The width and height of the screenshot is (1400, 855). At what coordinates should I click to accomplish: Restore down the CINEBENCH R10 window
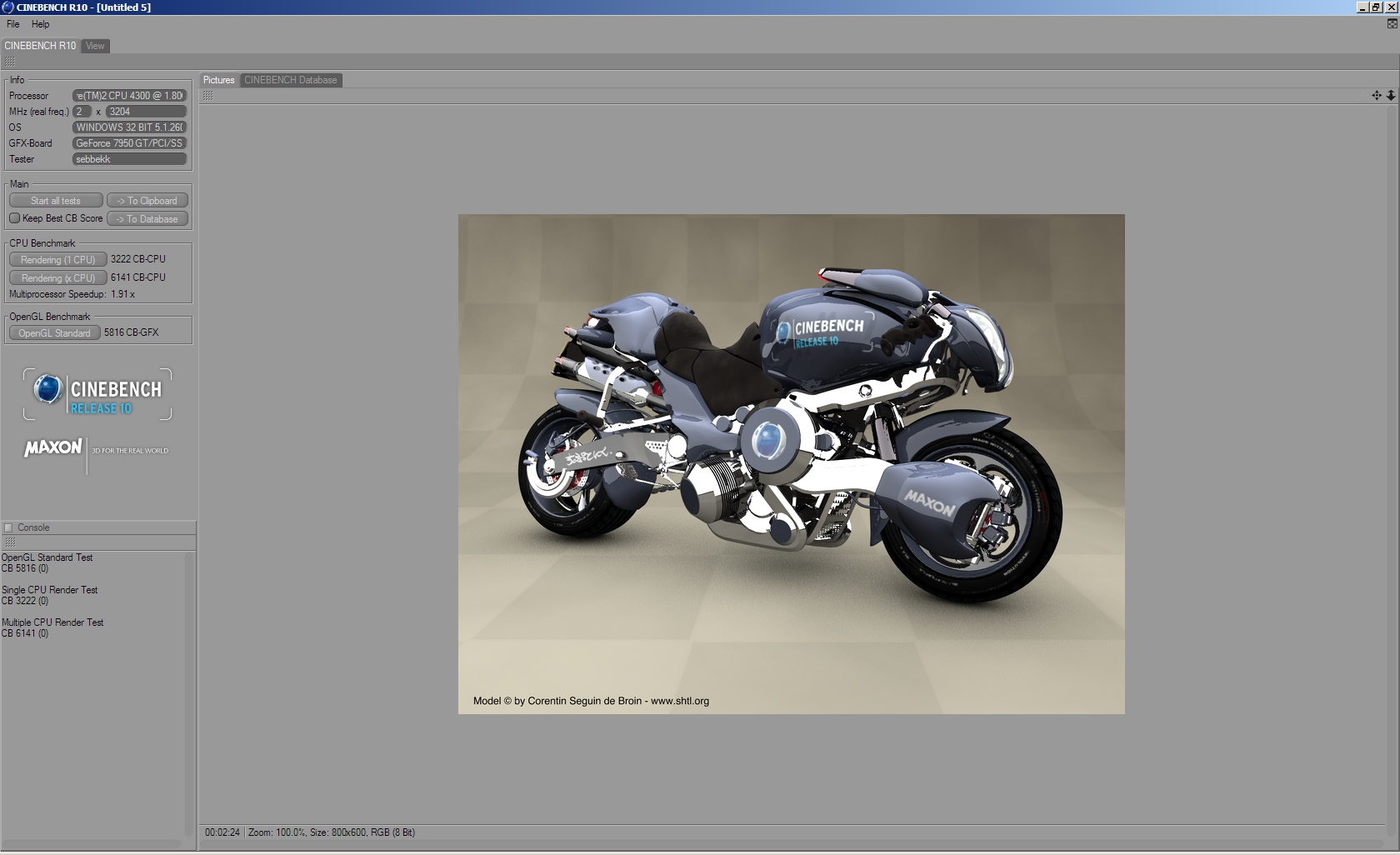click(1376, 7)
